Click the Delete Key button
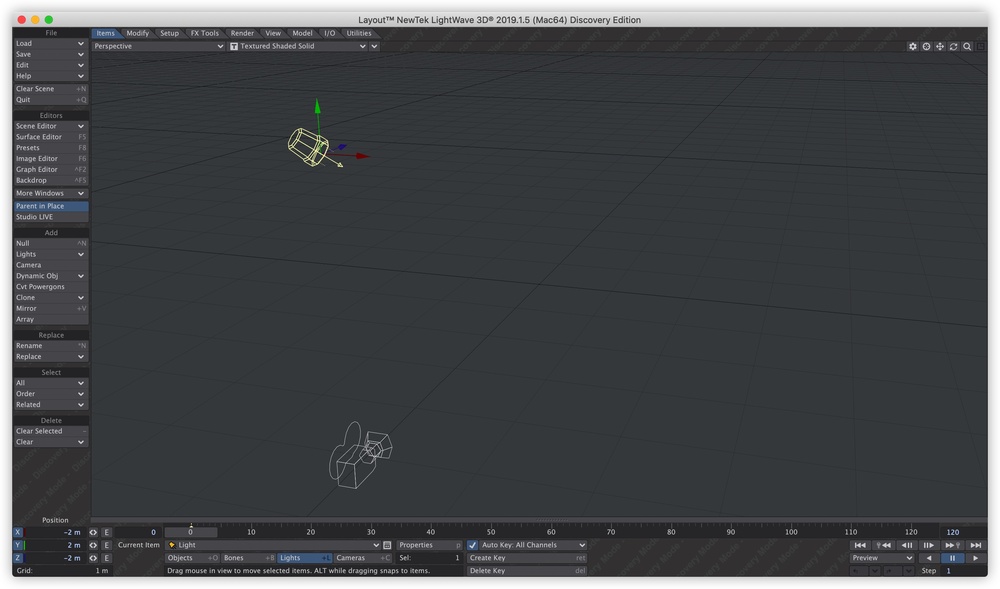Screen dimensions: 1000x589 tap(527, 571)
